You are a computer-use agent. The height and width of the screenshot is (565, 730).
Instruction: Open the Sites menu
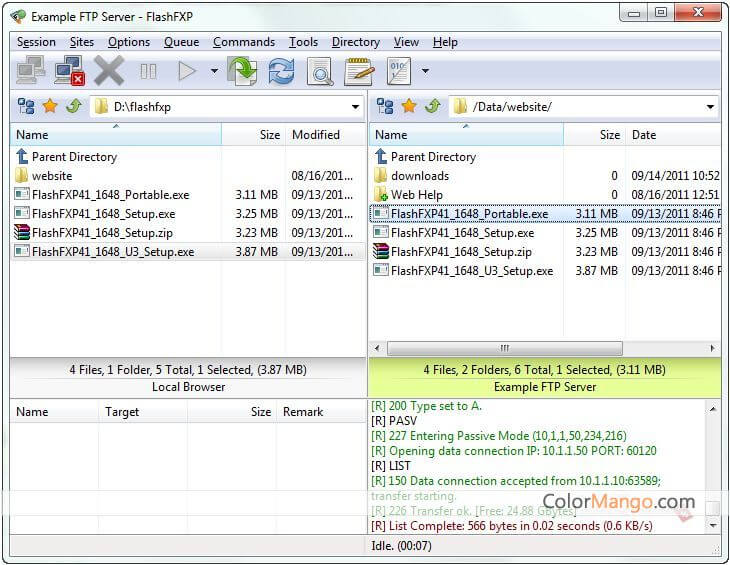[82, 42]
